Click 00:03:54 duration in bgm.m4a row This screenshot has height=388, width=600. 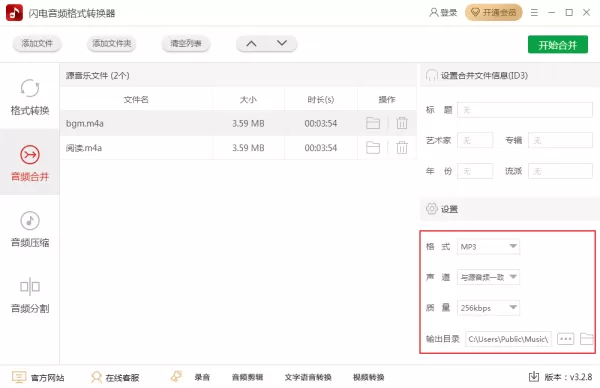click(321, 123)
